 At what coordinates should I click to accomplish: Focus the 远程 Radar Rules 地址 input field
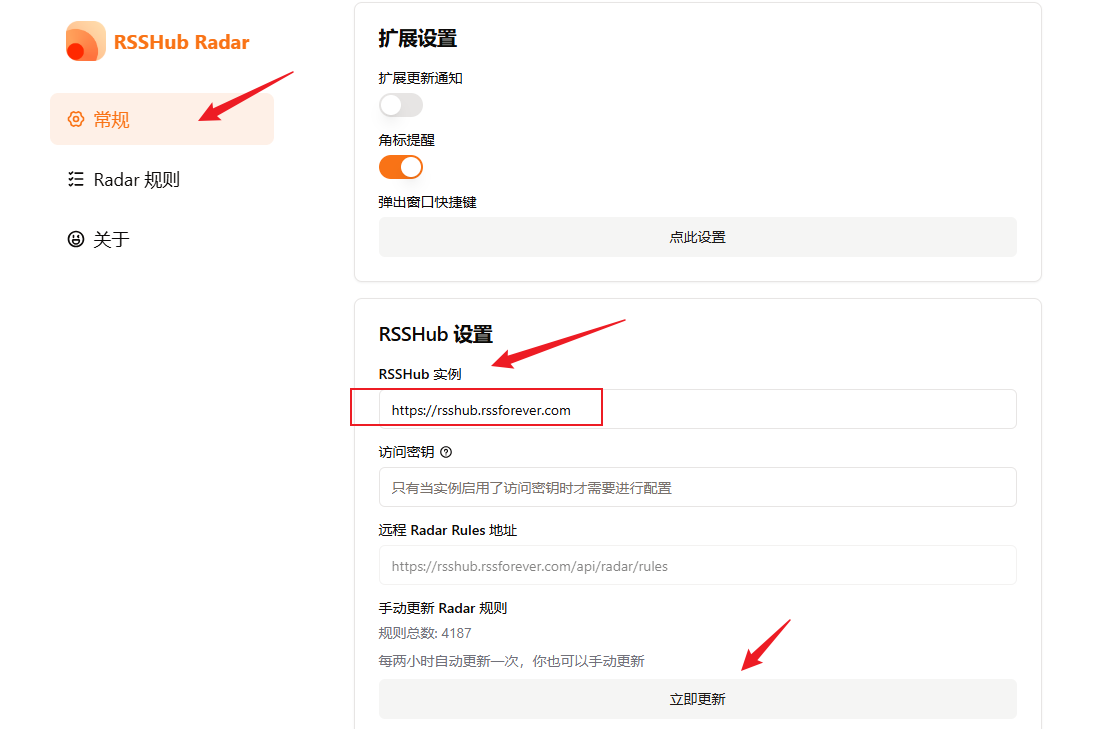(x=698, y=566)
